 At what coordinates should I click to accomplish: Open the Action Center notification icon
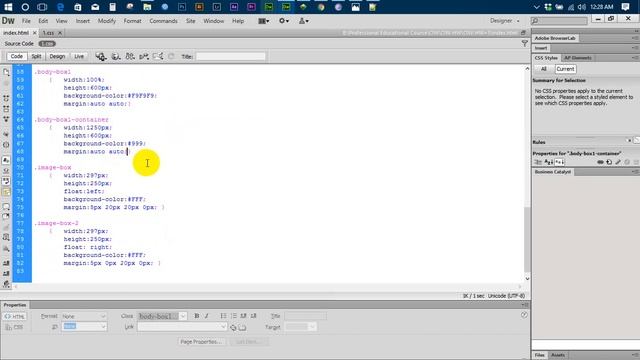pos(625,7)
